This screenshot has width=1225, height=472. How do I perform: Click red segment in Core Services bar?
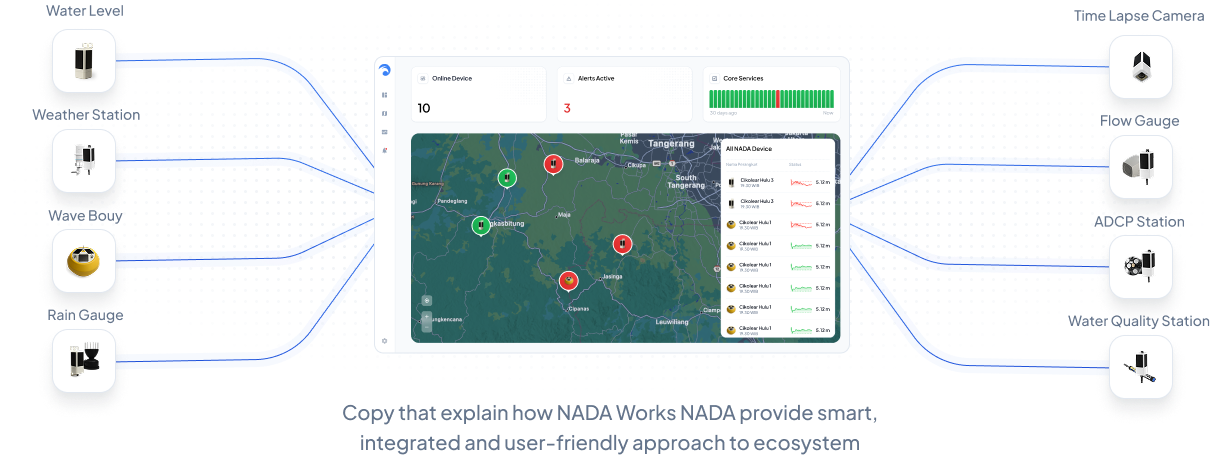(778, 99)
